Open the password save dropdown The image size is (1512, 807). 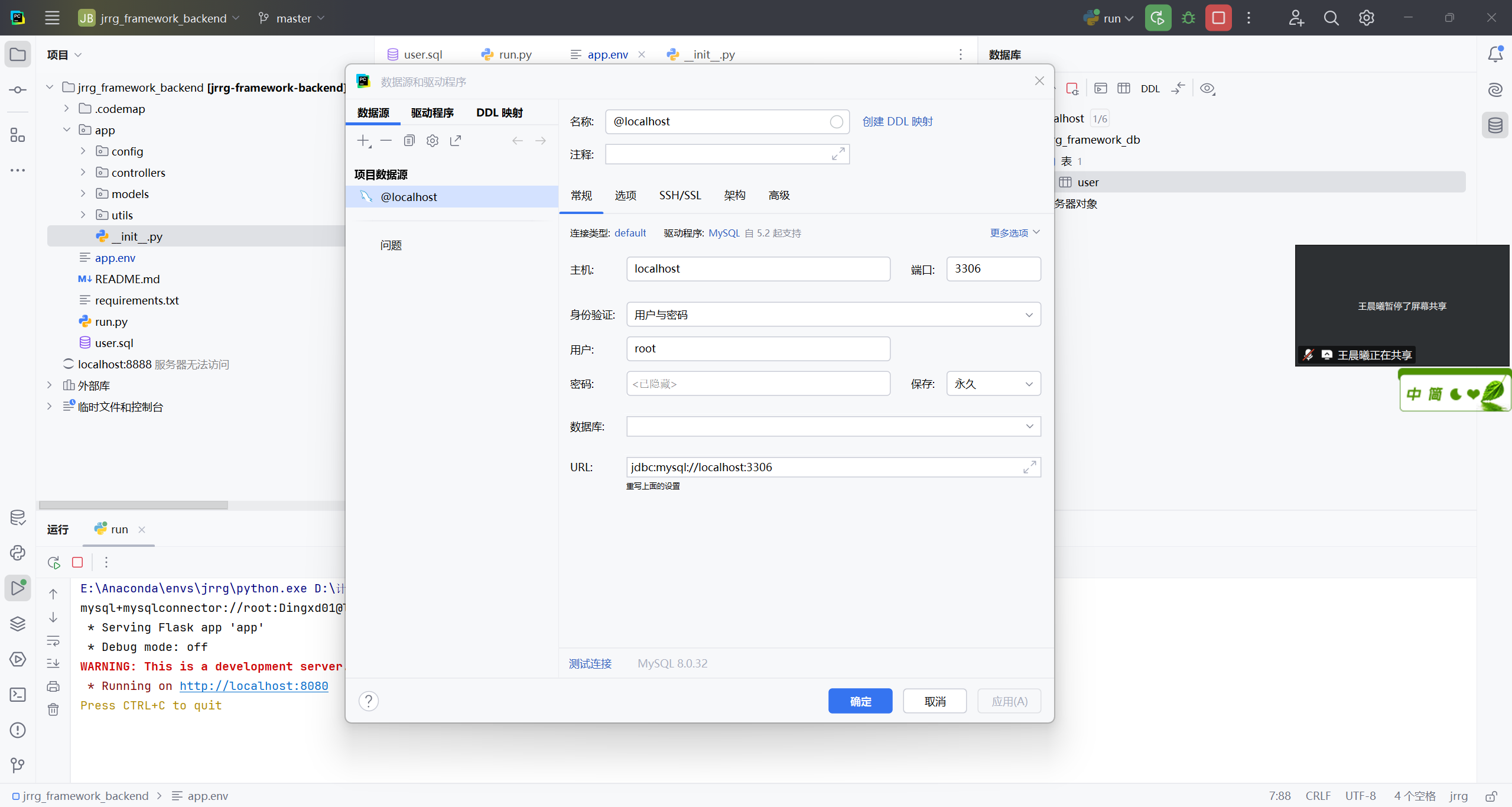coord(993,384)
